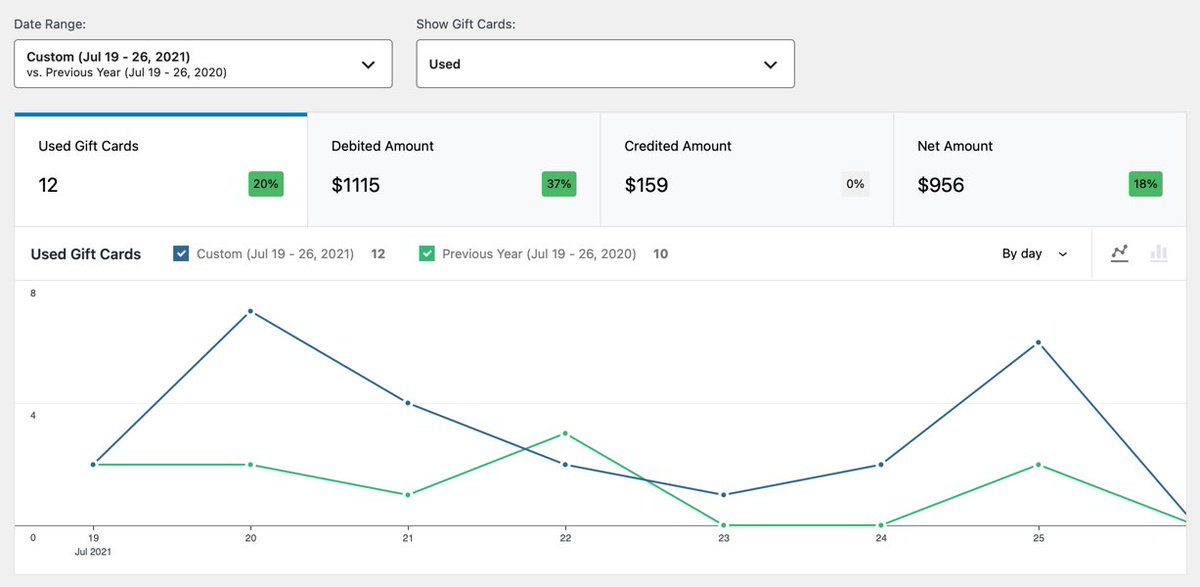This screenshot has height=587, width=1200.
Task: Click the blue data point on Jul 20
Action: point(250,311)
